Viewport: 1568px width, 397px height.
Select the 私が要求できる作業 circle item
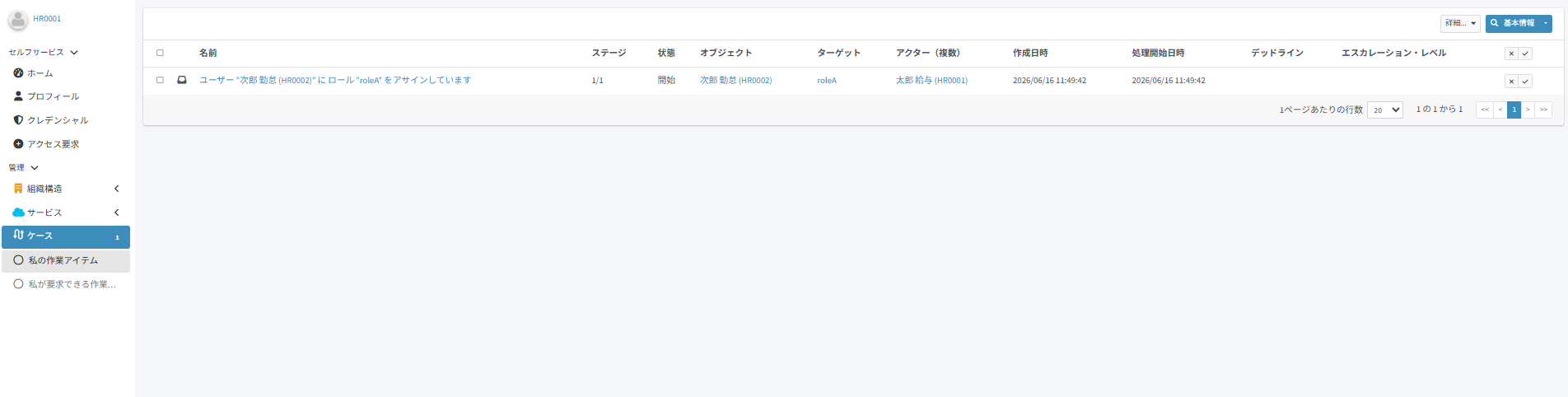click(x=18, y=284)
